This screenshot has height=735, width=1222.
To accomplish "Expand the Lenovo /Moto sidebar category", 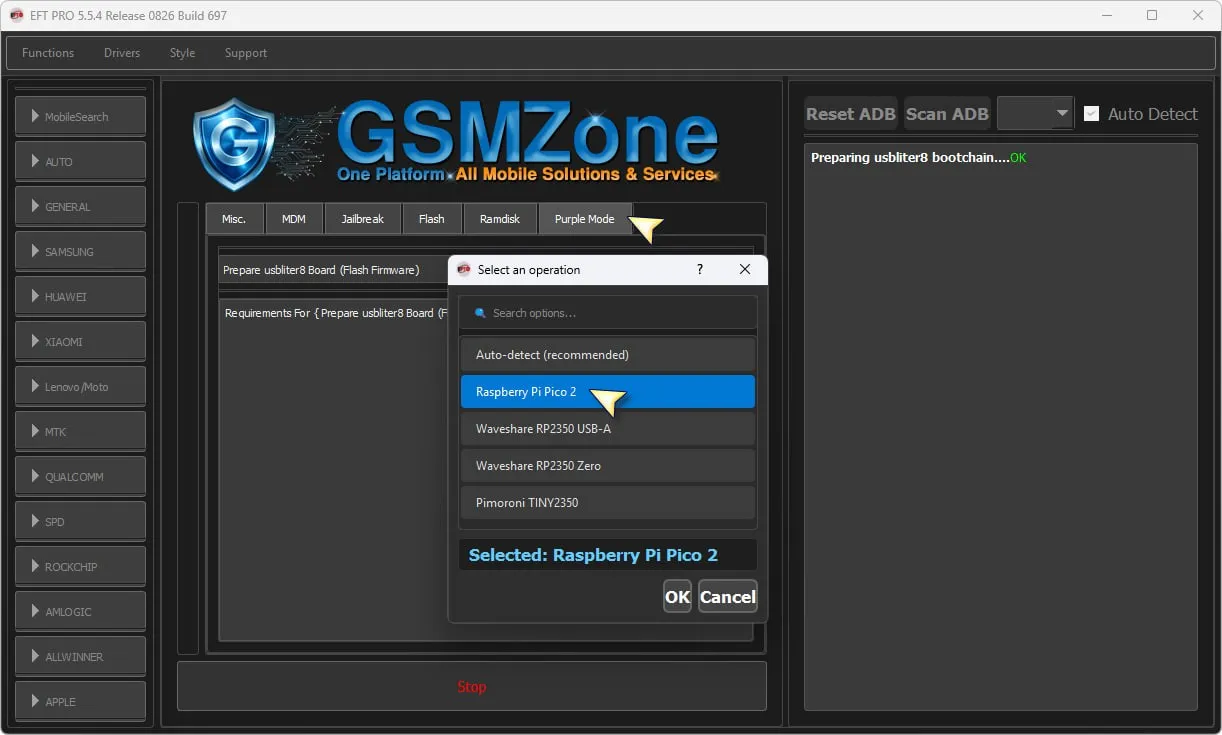I will (80, 386).
